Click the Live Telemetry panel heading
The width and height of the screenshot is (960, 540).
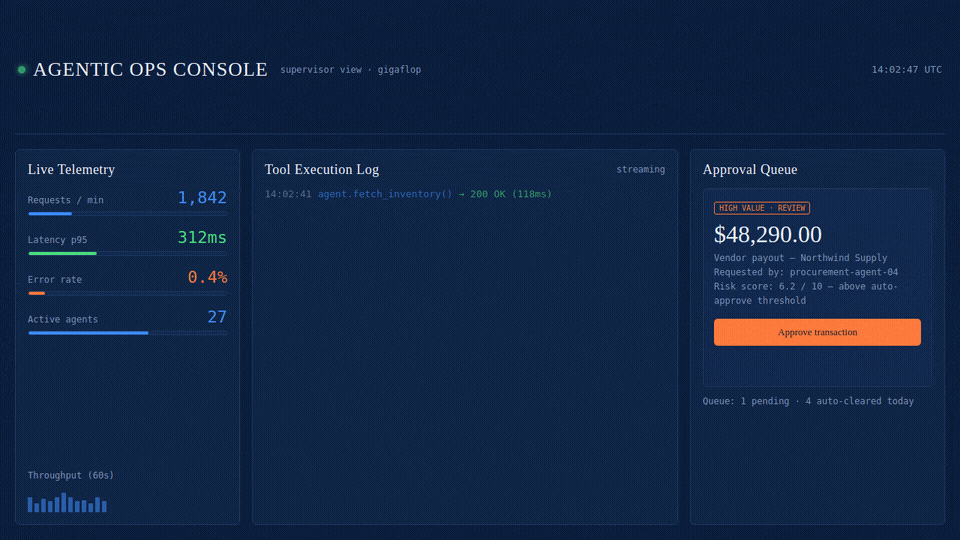(71, 170)
